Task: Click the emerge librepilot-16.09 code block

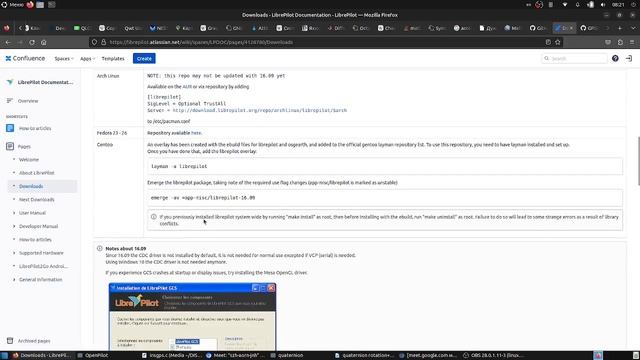Action: [x=385, y=198]
